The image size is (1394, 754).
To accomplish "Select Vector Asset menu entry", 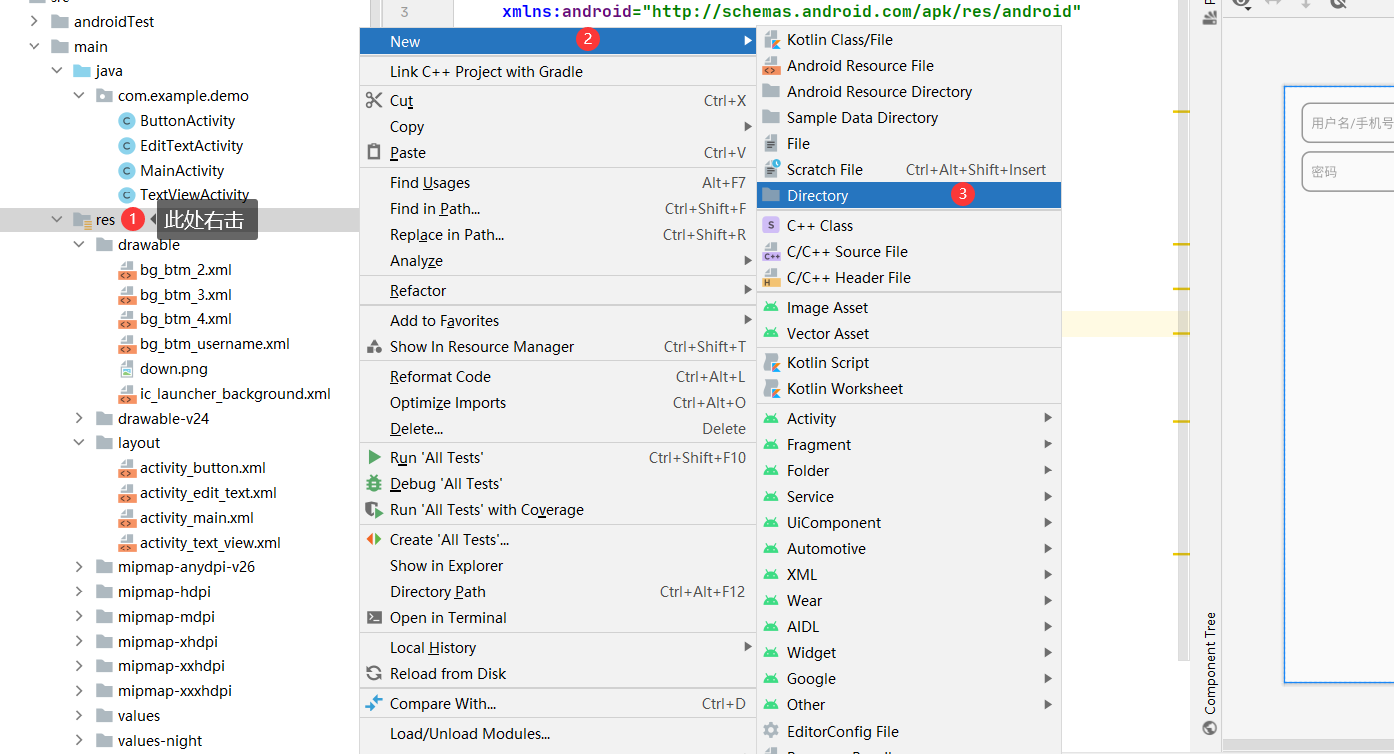I will pyautogui.click(x=827, y=334).
